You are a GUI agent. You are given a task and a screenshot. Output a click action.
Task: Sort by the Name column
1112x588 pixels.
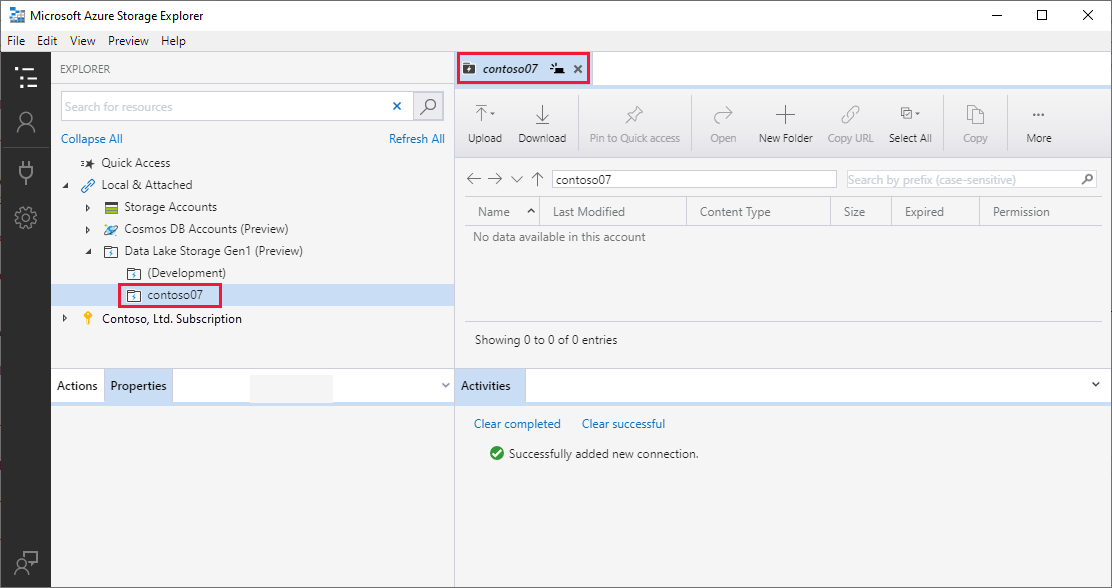pyautogui.click(x=502, y=211)
